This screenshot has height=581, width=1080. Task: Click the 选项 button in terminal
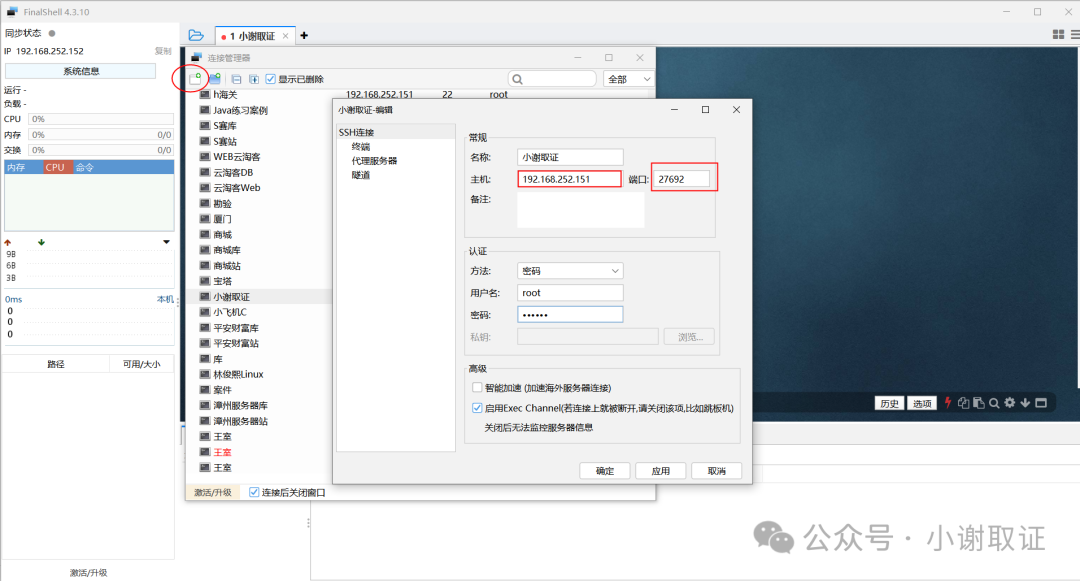[x=922, y=403]
